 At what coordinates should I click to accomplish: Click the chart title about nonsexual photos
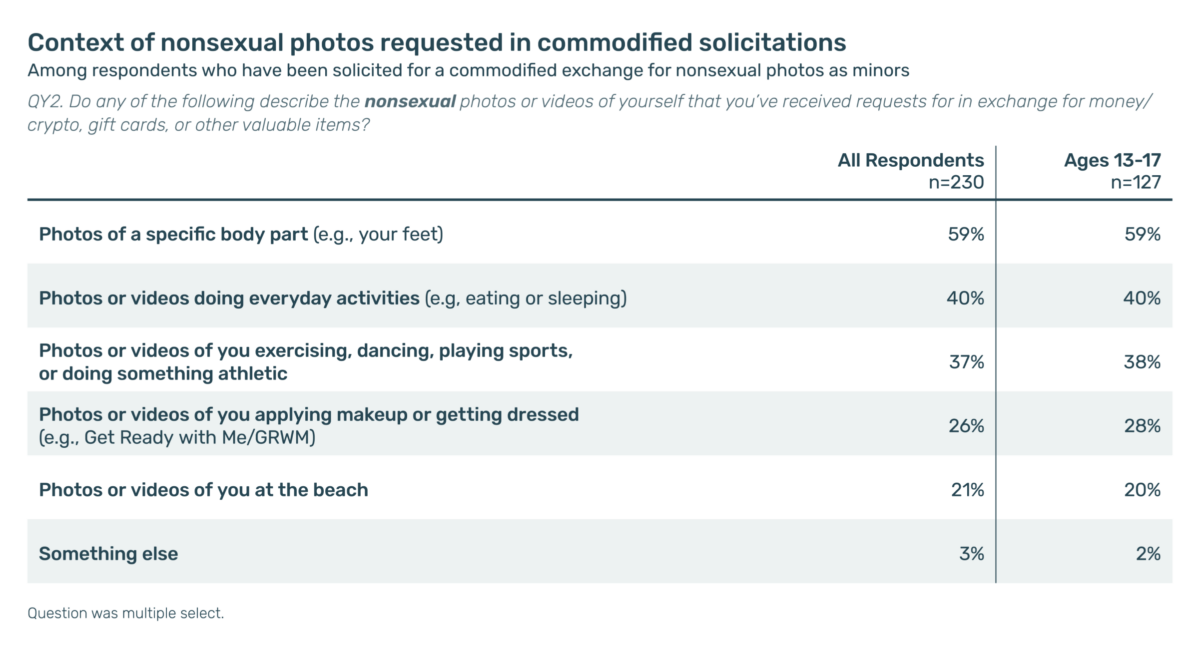[437, 42]
